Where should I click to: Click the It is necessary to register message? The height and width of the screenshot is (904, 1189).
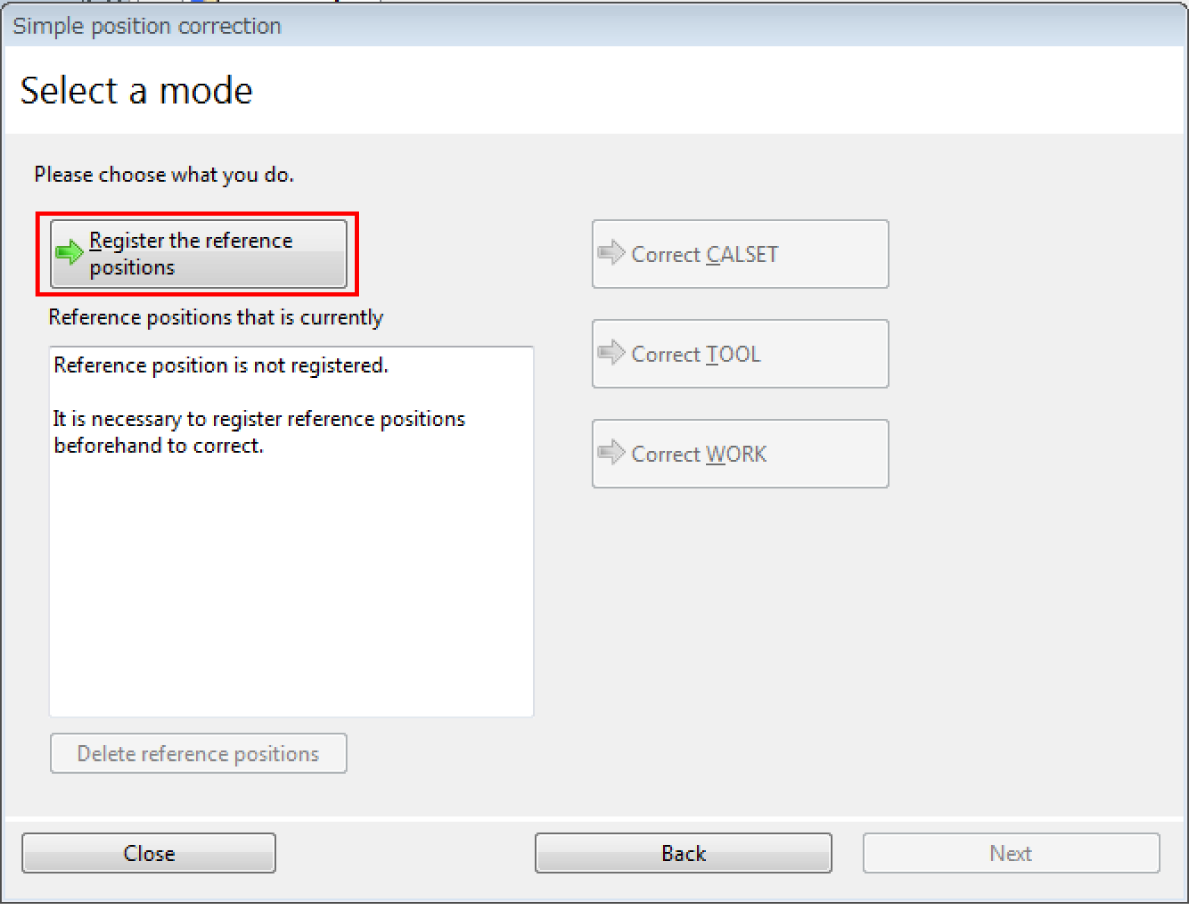pos(259,419)
